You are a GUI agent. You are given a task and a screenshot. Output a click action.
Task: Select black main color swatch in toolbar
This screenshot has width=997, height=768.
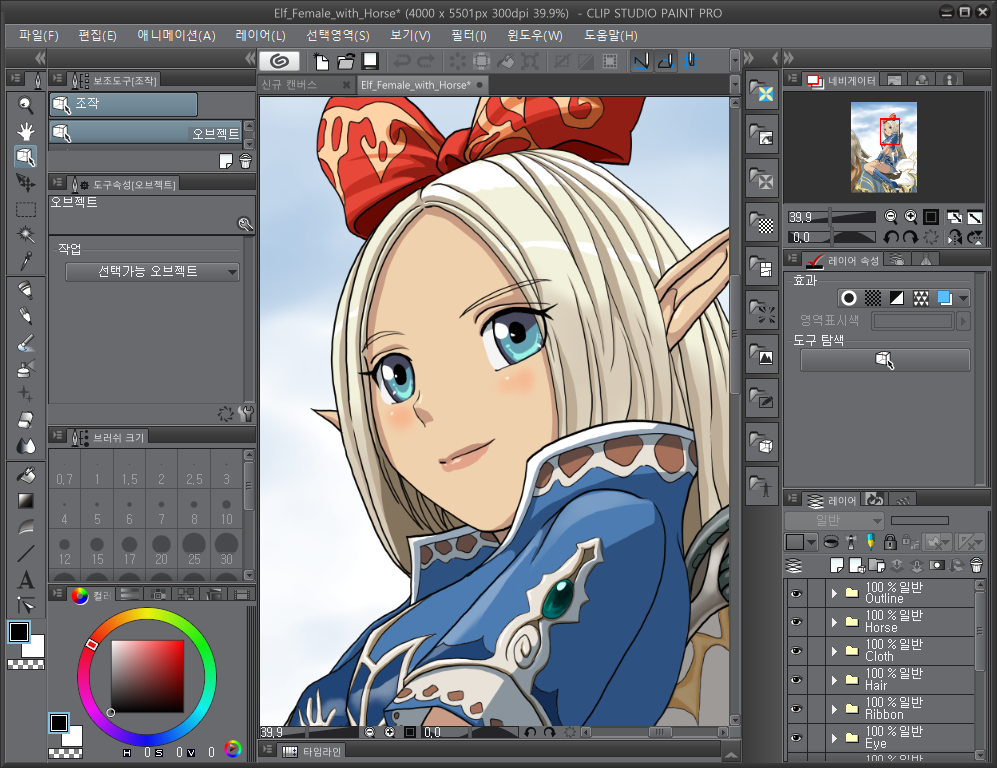[19, 632]
